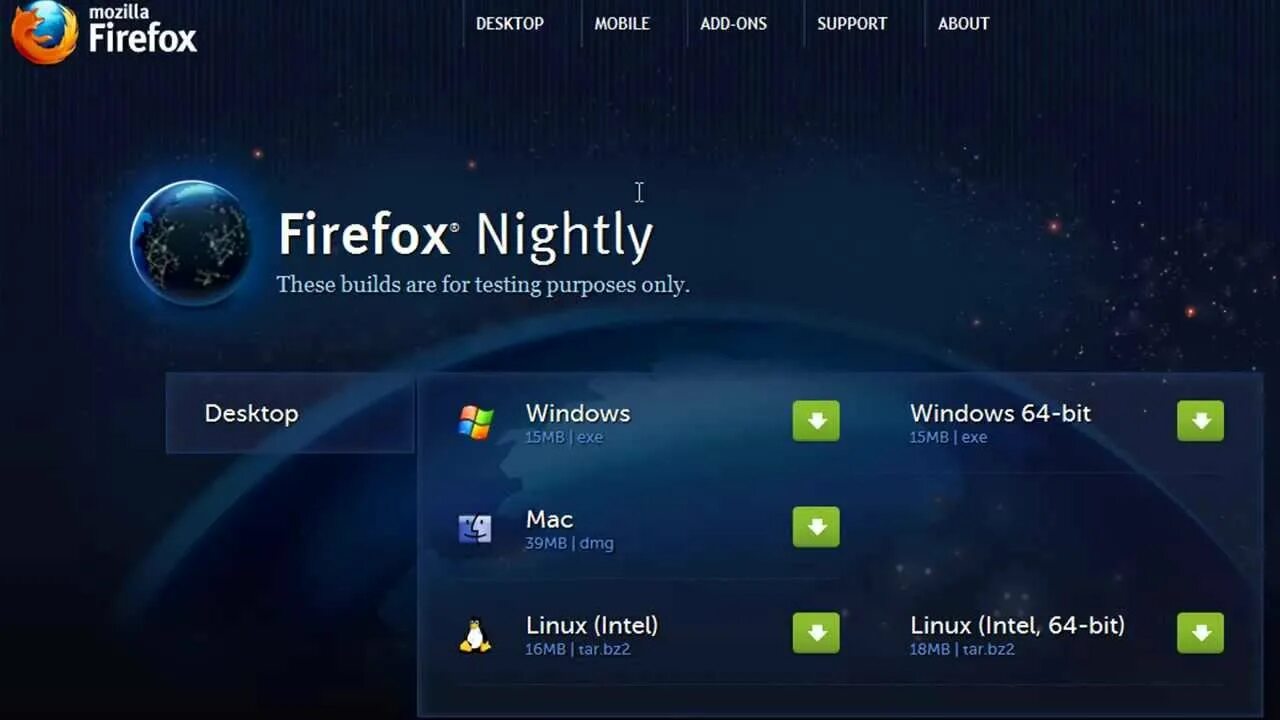Click the Mac Finder face icon

pos(475,528)
